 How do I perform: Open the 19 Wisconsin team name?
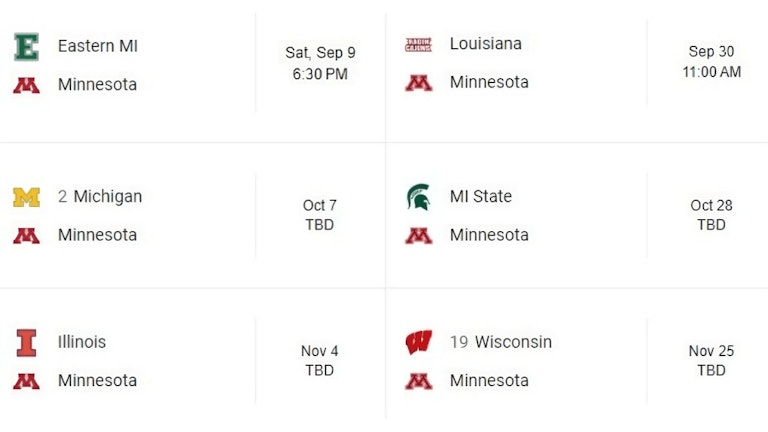pyautogui.click(x=501, y=342)
